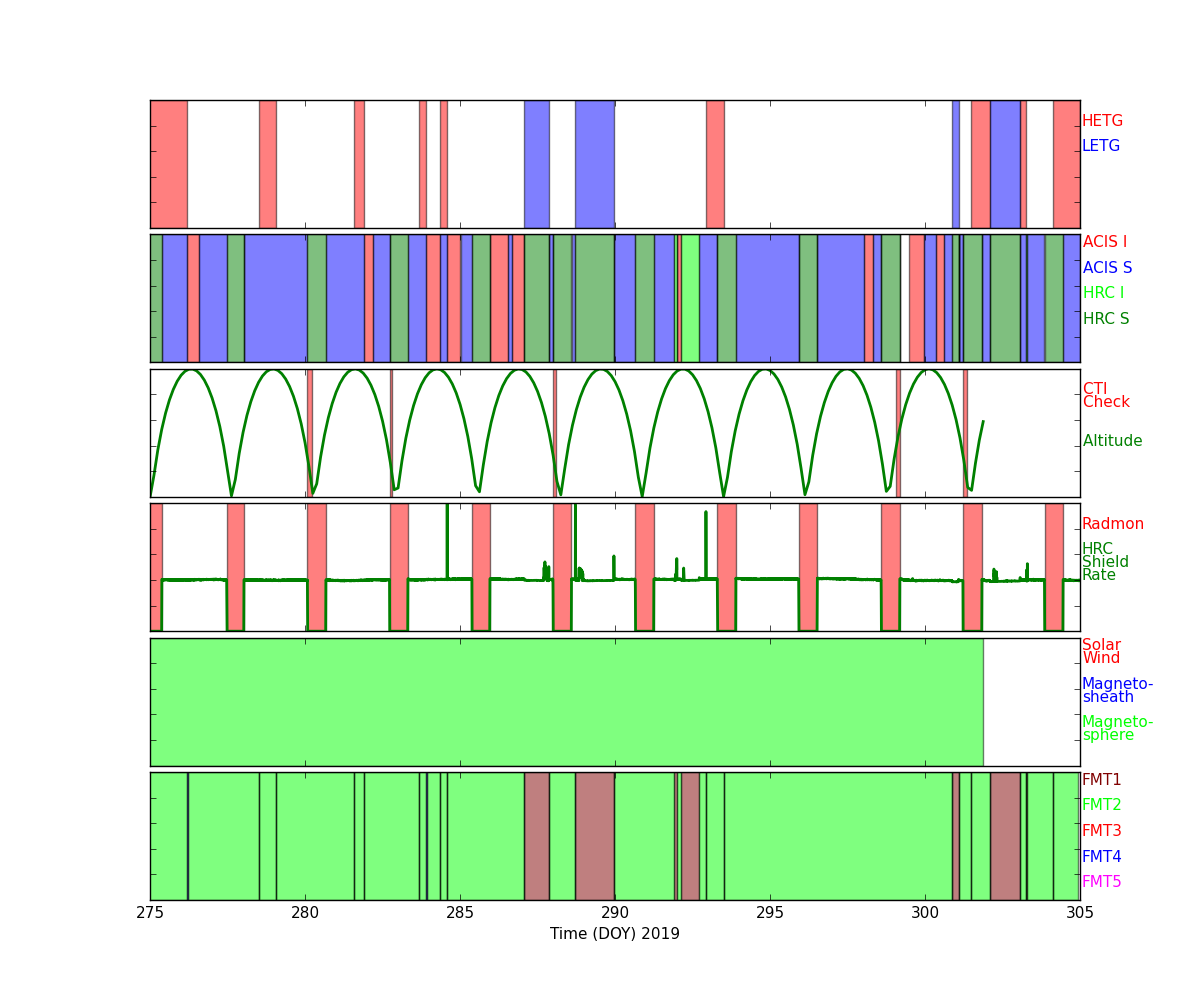This screenshot has height=1000, width=1200.
Task: Click the CTI Check legend label
Action: coord(1105,395)
